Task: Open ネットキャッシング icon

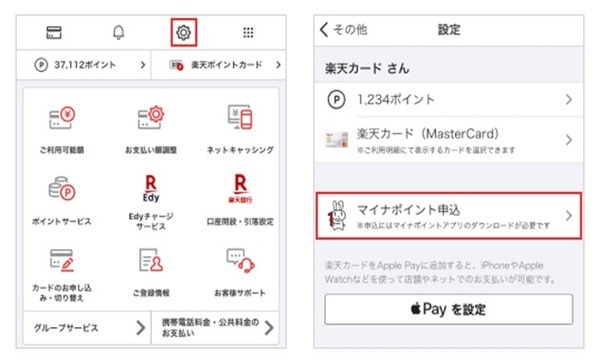Action: [240, 117]
